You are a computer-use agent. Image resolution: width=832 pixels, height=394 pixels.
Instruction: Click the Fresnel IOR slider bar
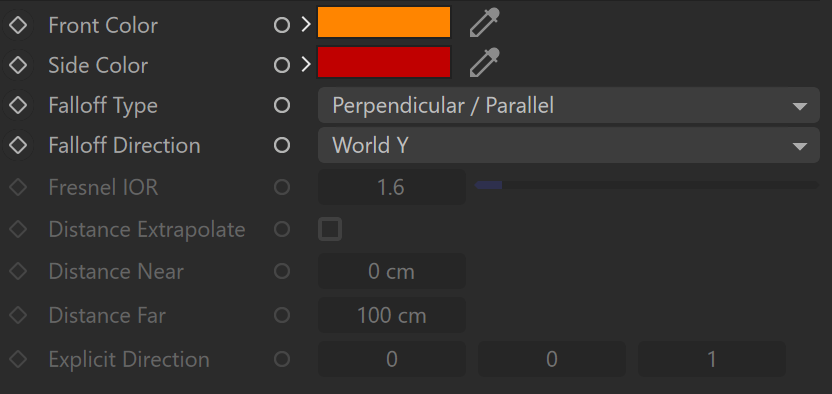click(x=647, y=185)
